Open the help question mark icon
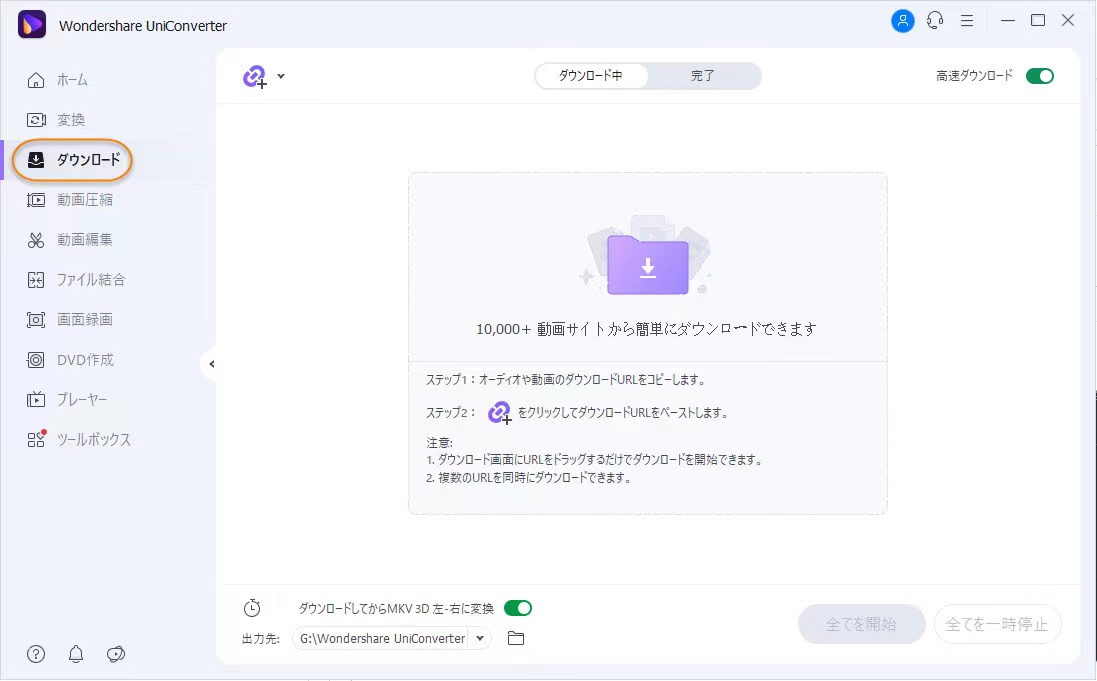 (36, 654)
